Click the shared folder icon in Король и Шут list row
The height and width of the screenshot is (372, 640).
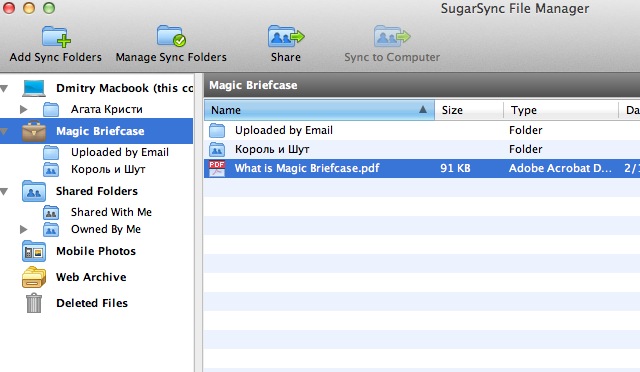(x=217, y=149)
